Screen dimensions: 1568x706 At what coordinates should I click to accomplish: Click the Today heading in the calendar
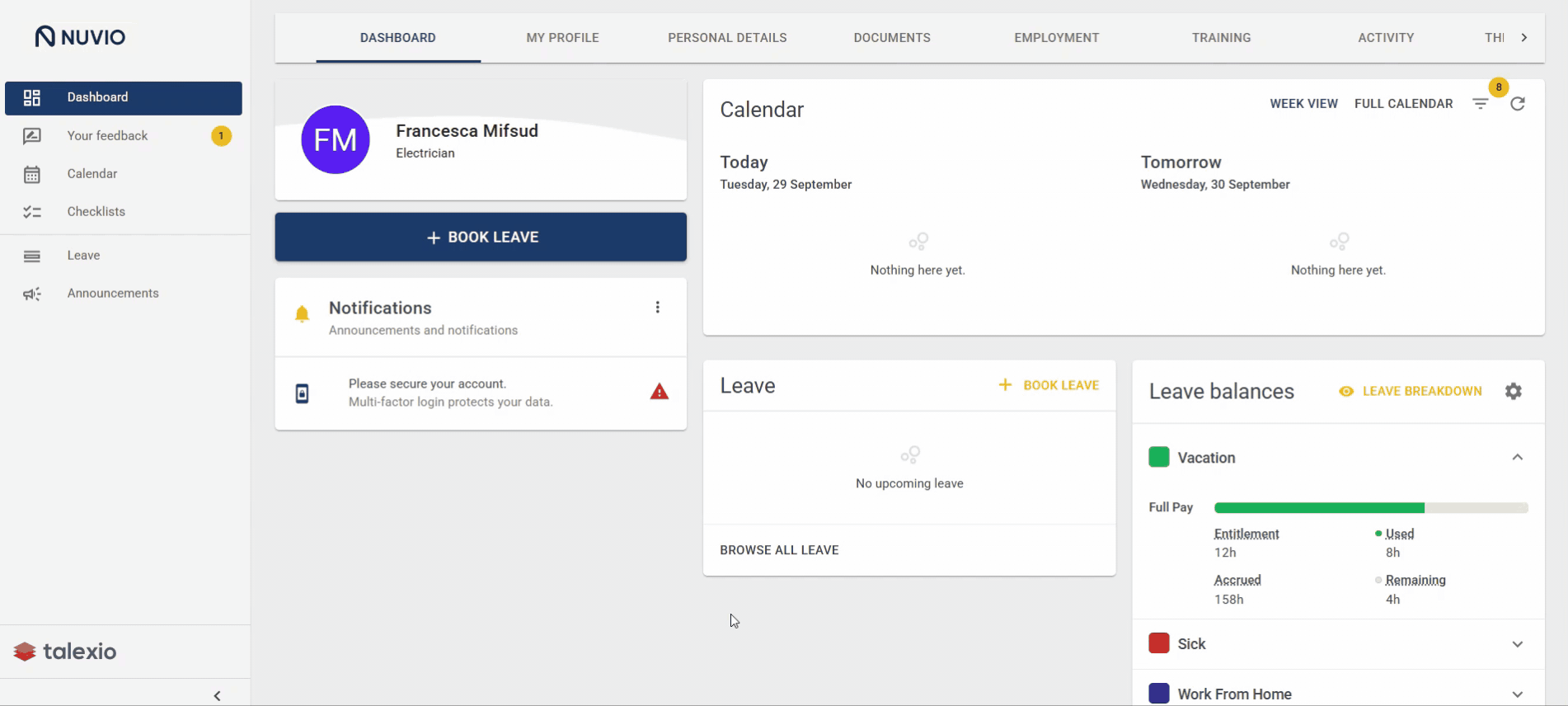[744, 162]
